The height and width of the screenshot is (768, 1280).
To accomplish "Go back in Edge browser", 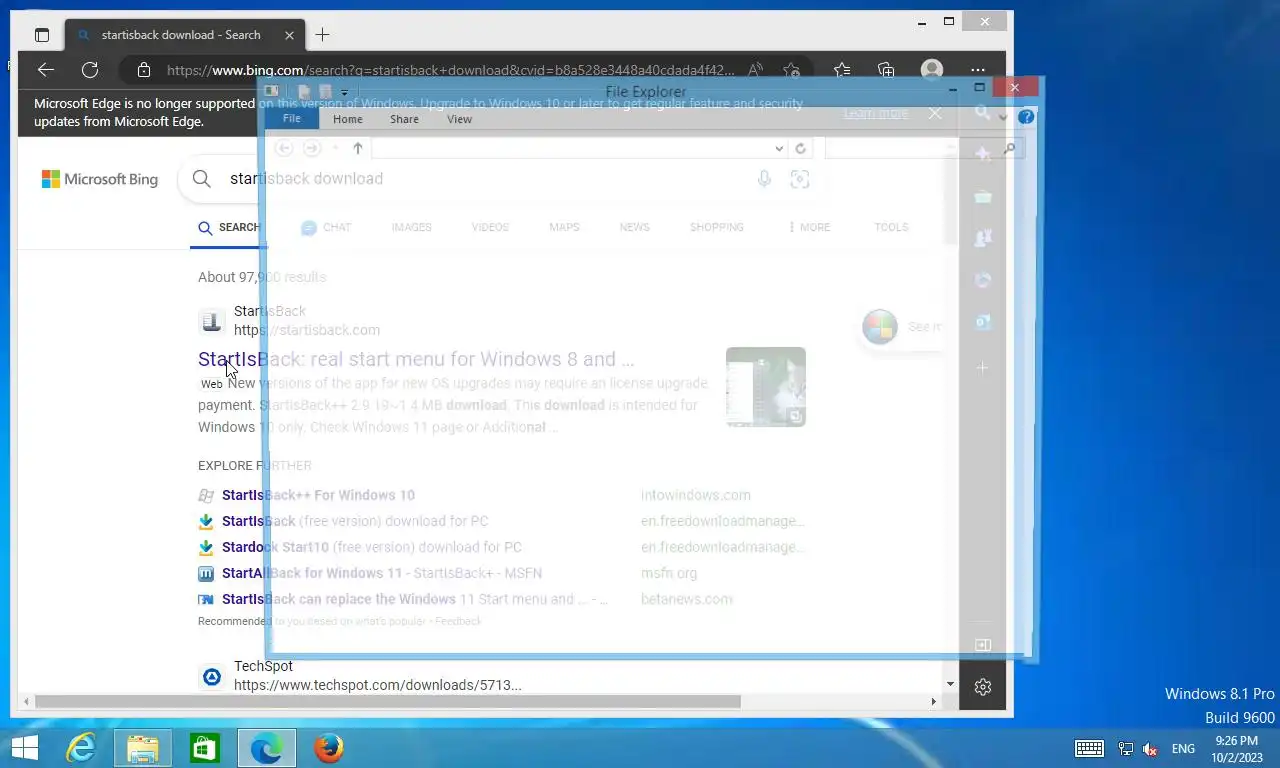I will (x=45, y=70).
